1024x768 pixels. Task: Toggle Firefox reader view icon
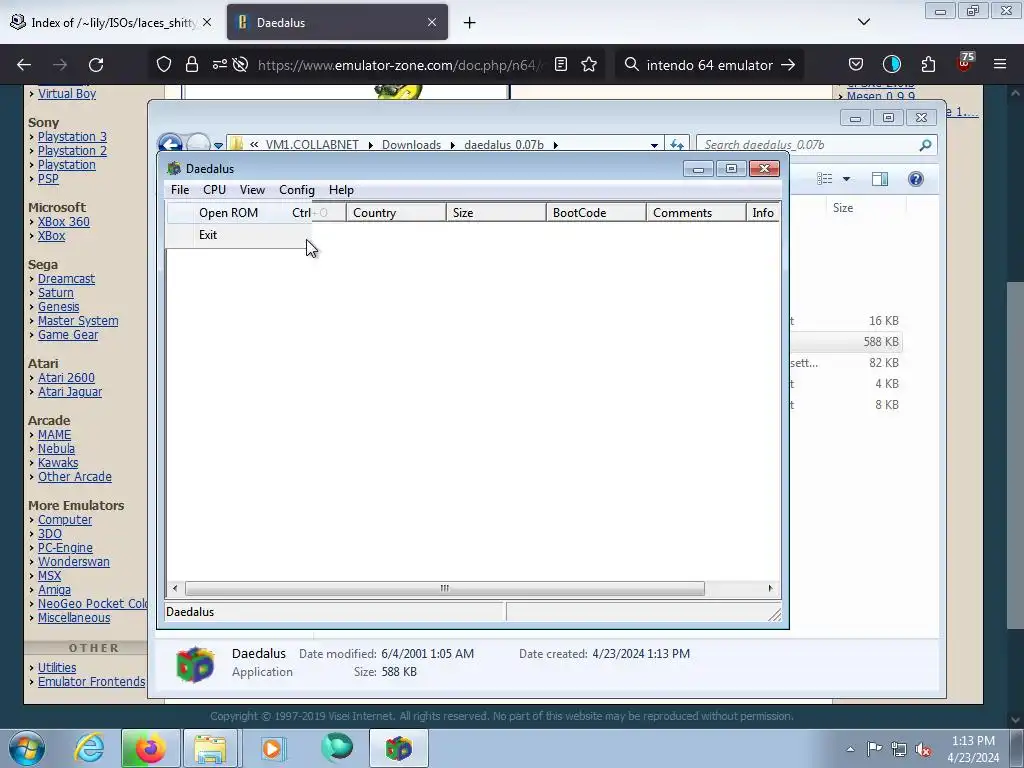pyautogui.click(x=561, y=65)
